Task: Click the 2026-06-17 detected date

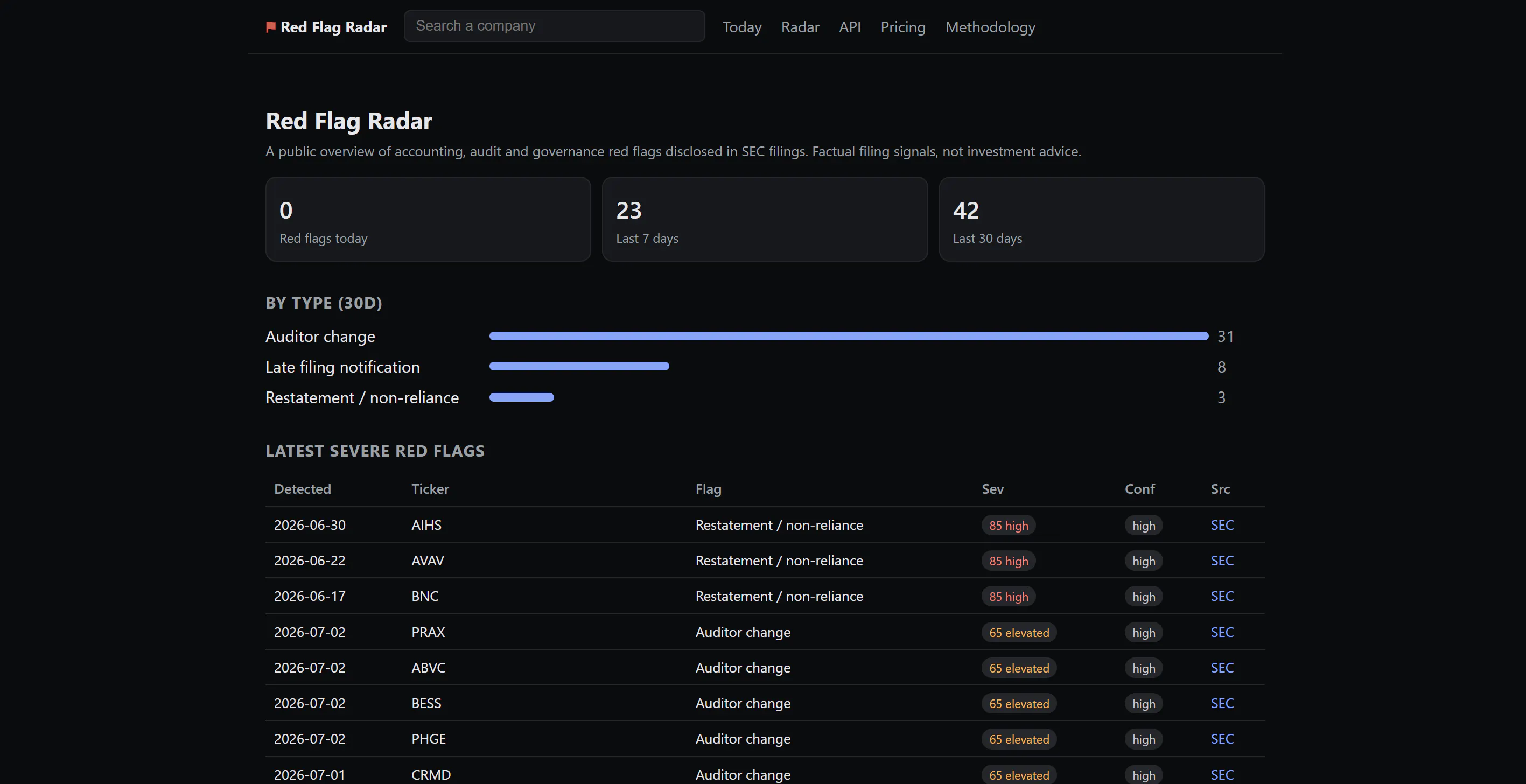Action: coord(310,596)
